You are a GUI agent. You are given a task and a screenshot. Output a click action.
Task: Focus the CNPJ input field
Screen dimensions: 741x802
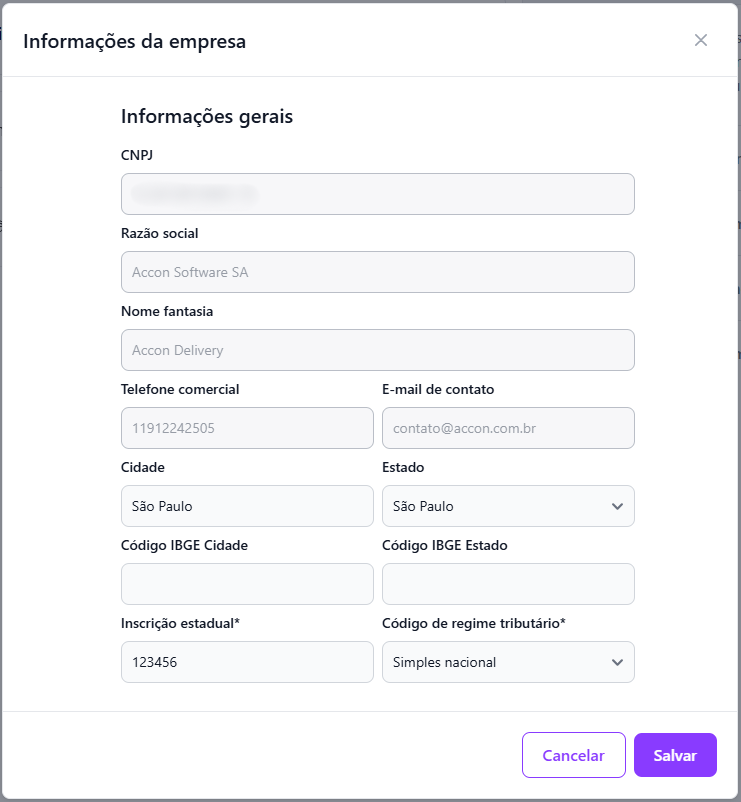point(377,194)
